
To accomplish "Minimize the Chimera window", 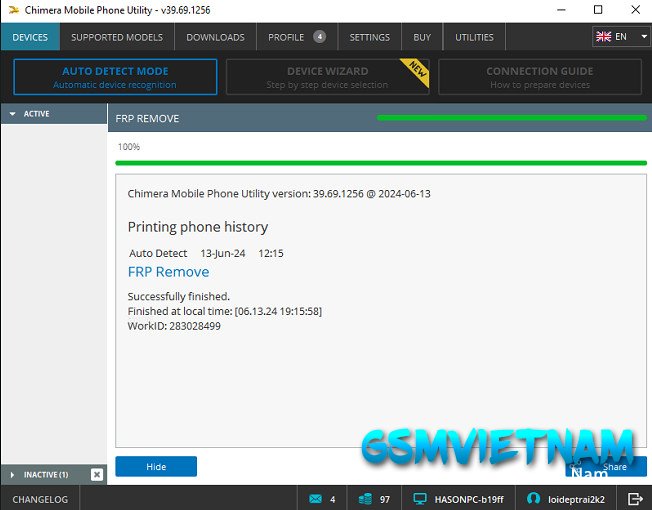I will click(x=561, y=10).
